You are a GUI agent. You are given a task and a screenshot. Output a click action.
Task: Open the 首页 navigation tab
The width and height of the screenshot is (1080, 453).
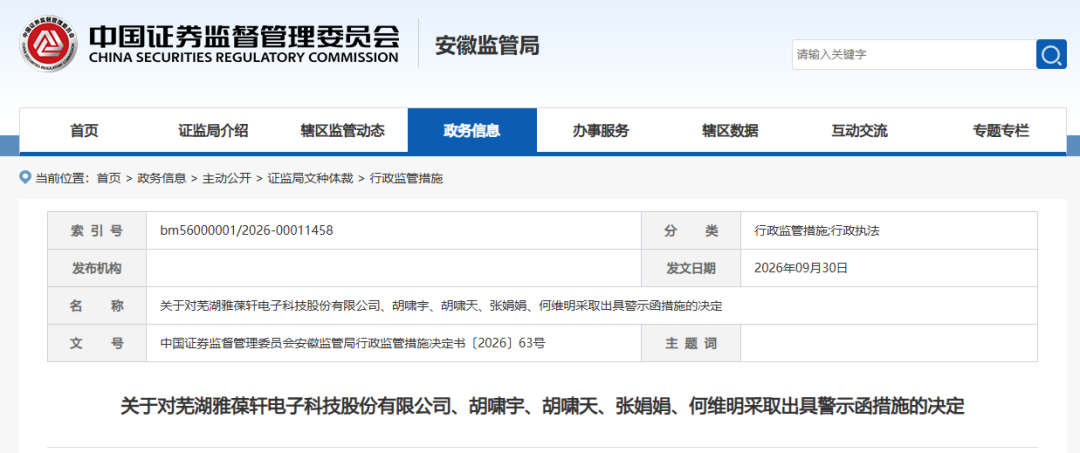[x=84, y=130]
